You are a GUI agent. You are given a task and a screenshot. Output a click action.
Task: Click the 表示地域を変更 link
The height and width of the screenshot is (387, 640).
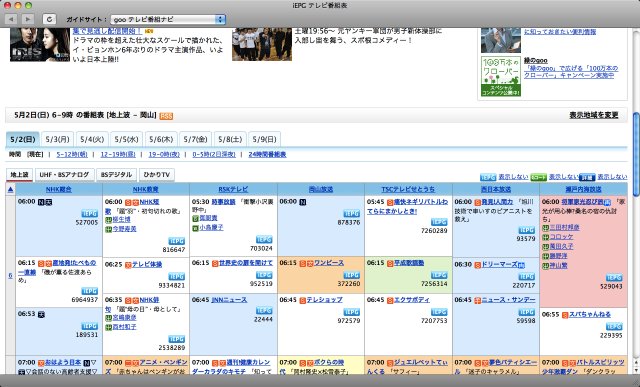coord(594,115)
